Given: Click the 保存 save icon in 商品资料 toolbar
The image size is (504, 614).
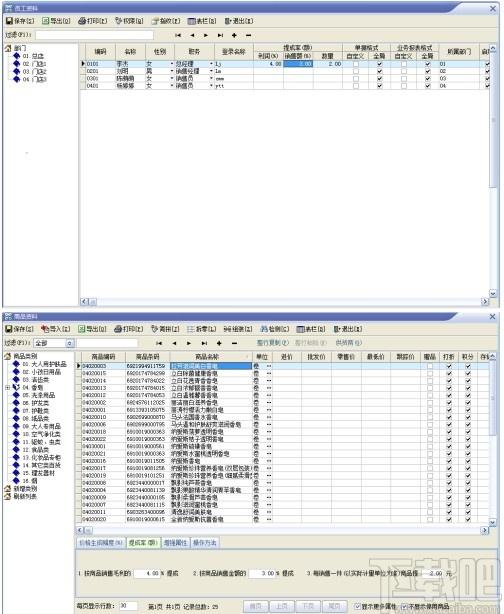Looking at the screenshot, I should tap(9, 329).
